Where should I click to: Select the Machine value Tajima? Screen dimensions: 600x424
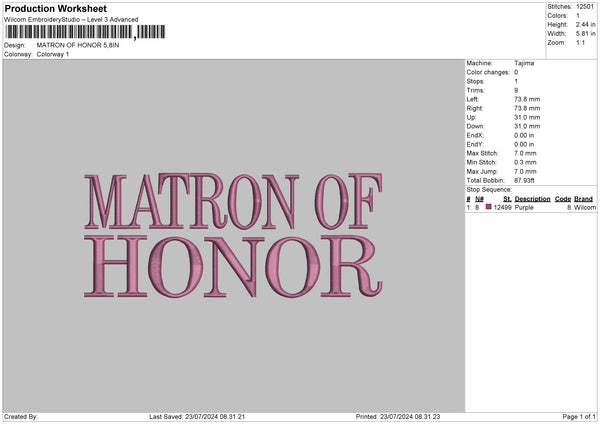click(524, 63)
